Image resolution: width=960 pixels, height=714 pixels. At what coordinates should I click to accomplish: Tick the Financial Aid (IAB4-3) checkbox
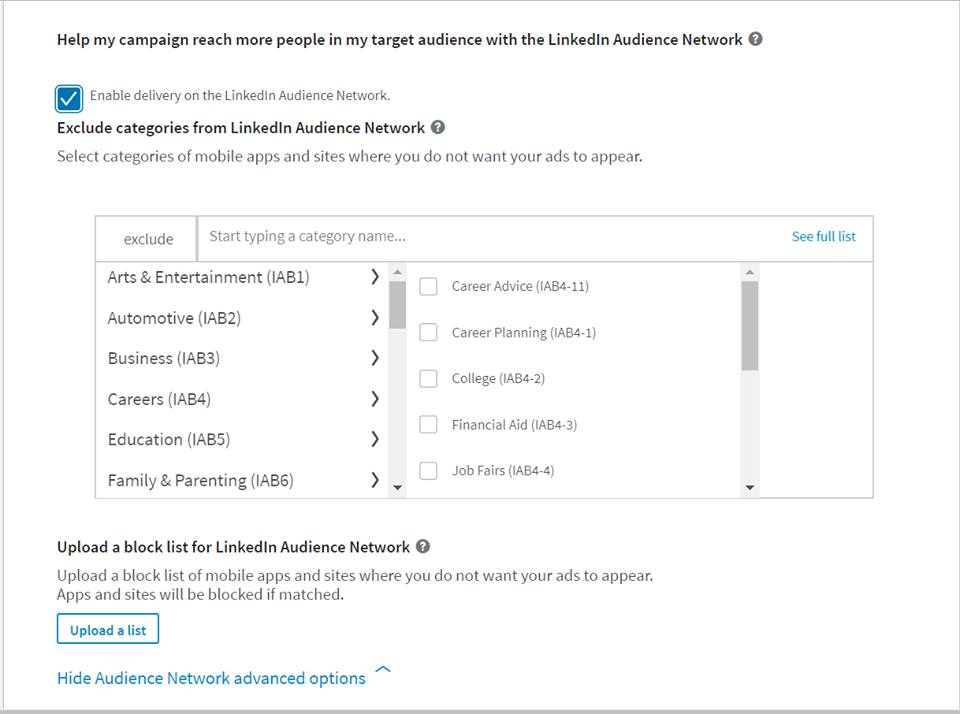coord(428,425)
